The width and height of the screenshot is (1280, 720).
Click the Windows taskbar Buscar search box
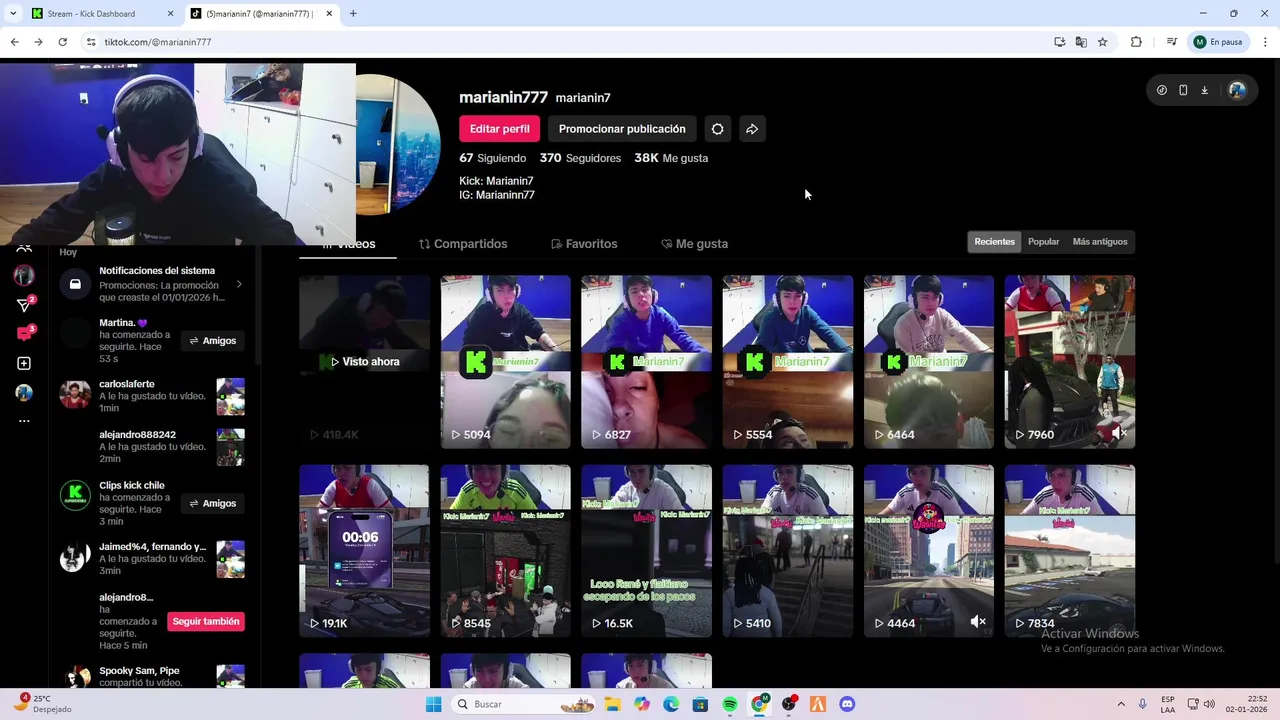pyautogui.click(x=522, y=704)
